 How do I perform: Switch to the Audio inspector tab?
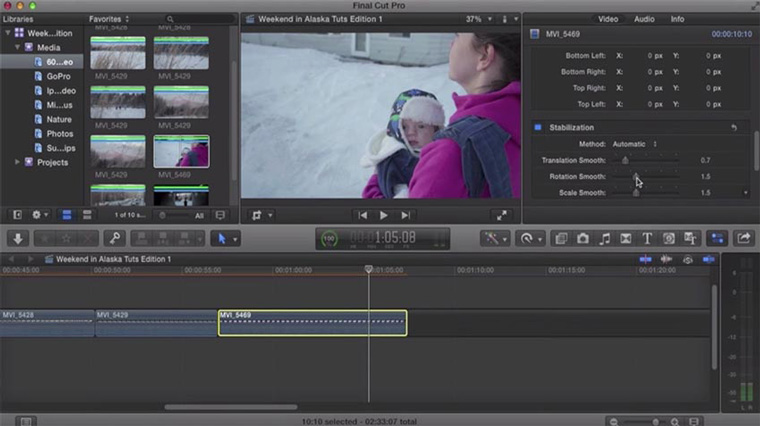click(644, 19)
